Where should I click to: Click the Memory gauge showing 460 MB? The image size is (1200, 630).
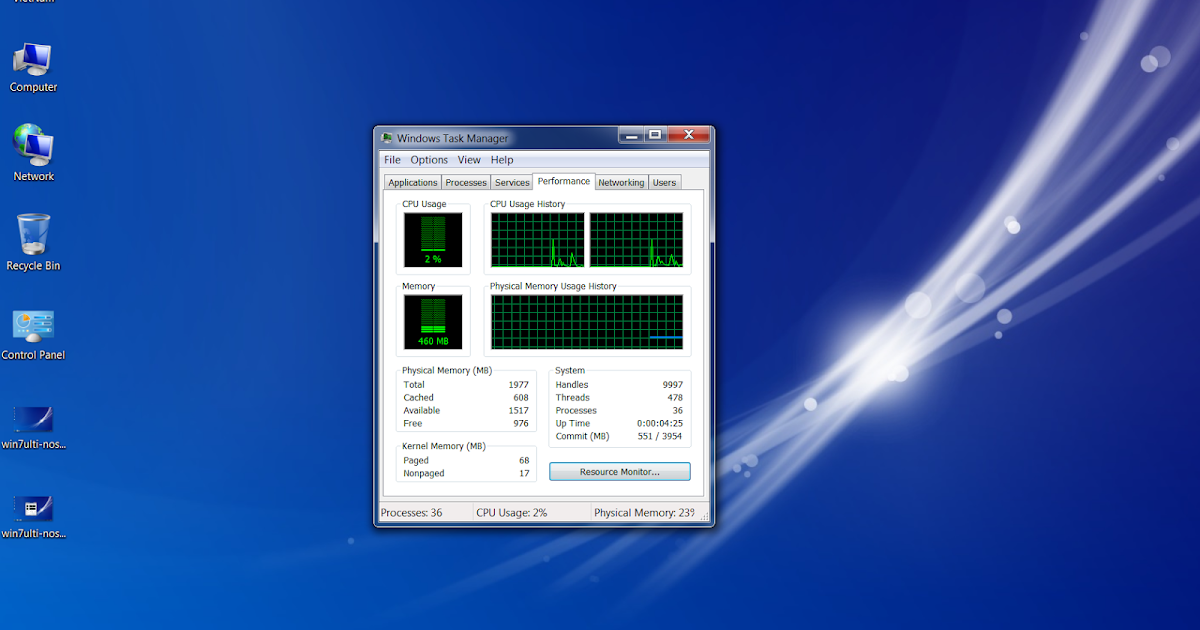[433, 322]
